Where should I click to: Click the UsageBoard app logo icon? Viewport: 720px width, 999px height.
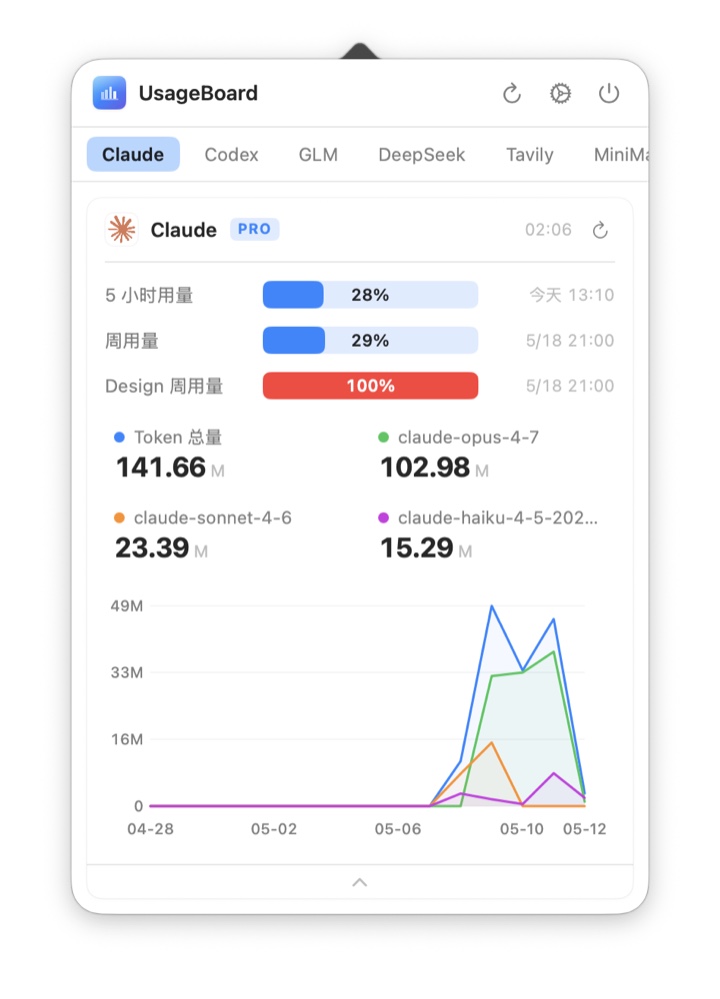[109, 93]
